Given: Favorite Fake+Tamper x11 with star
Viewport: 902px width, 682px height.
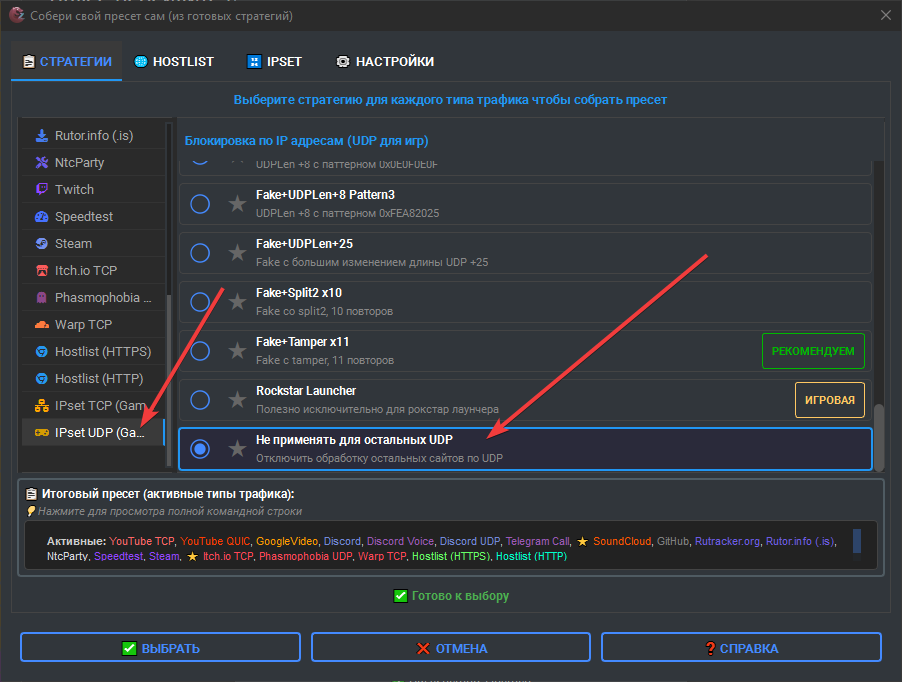Looking at the screenshot, I should pos(237,350).
